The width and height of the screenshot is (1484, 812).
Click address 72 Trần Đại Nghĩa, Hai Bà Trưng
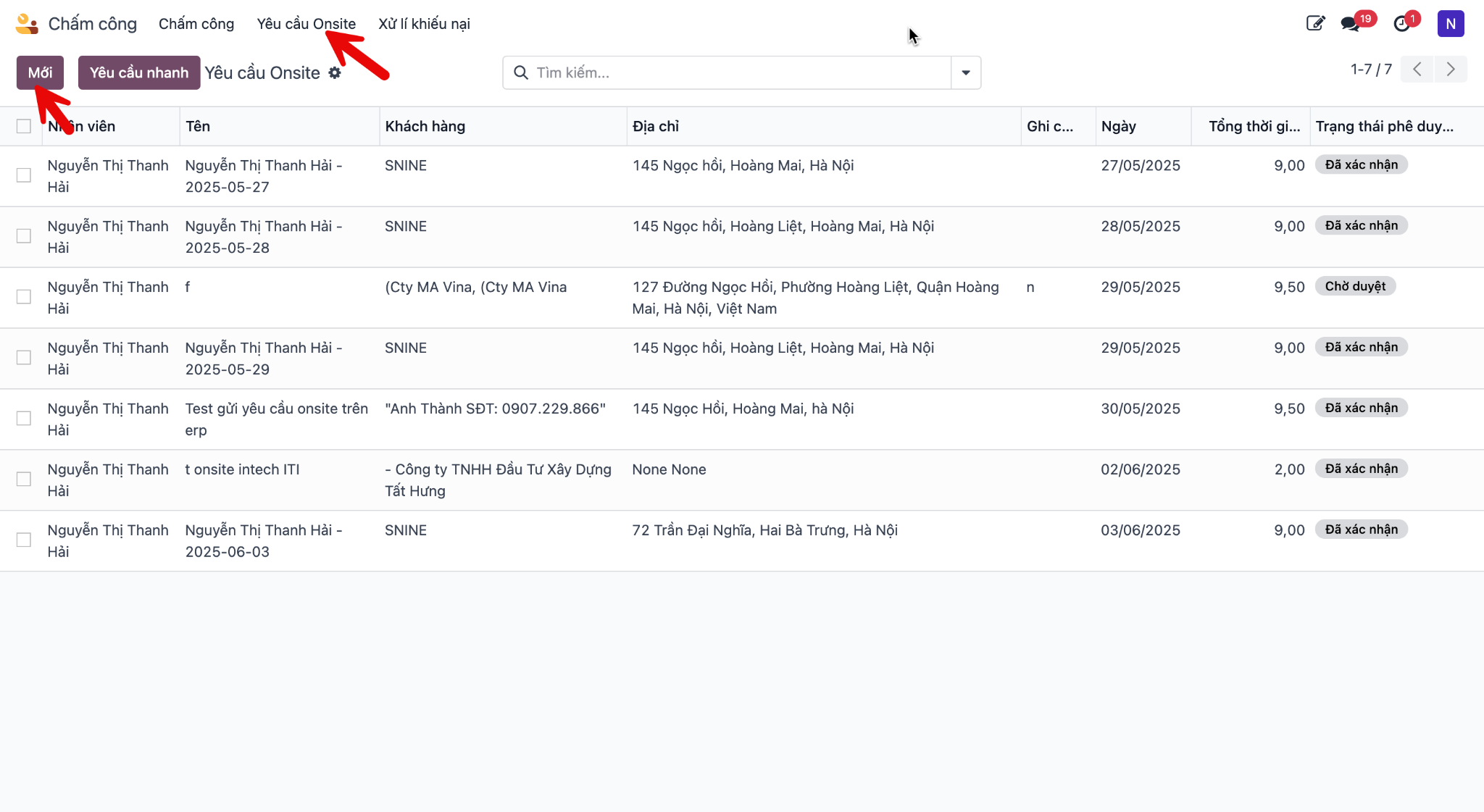click(x=764, y=530)
